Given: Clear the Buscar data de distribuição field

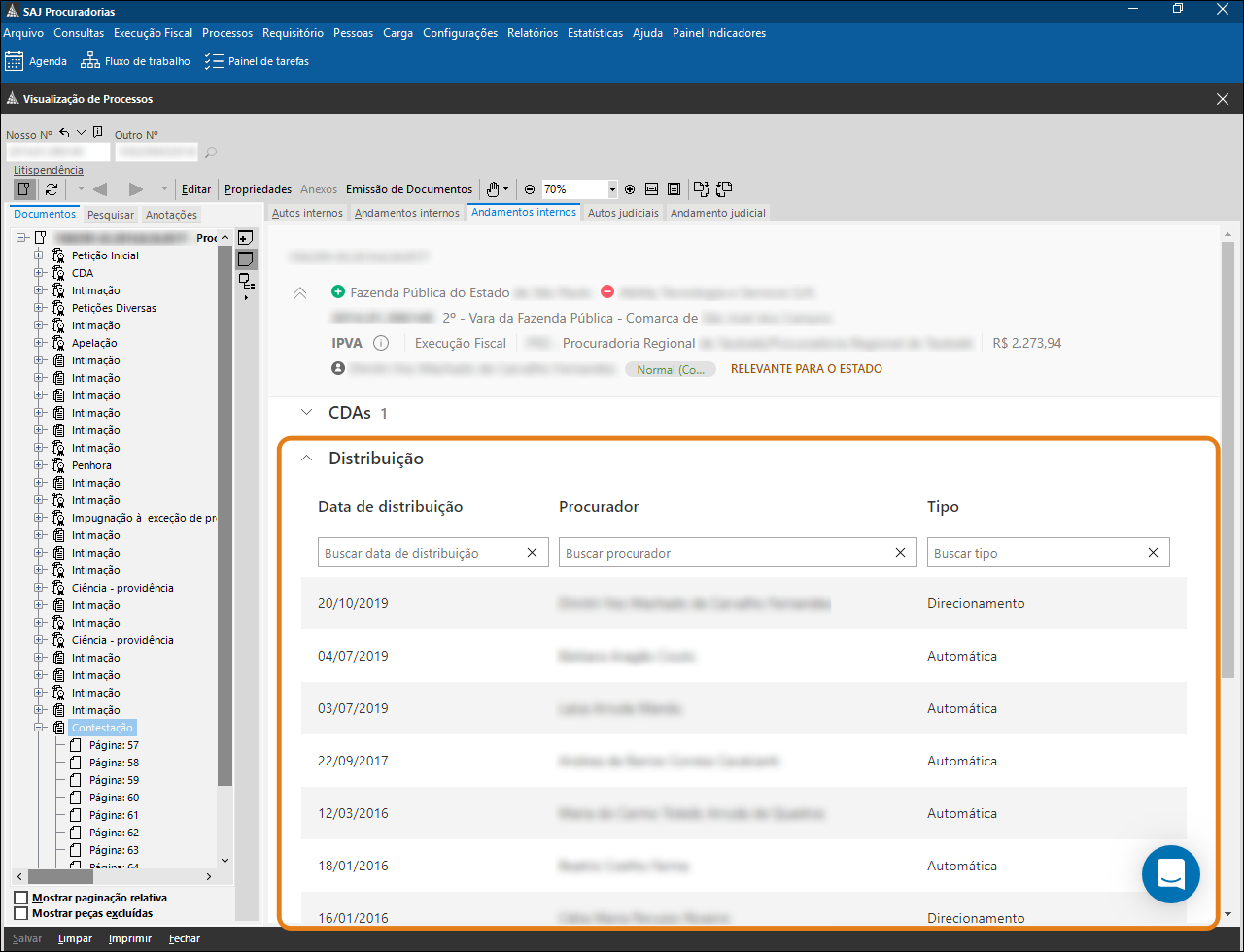Looking at the screenshot, I should point(532,553).
